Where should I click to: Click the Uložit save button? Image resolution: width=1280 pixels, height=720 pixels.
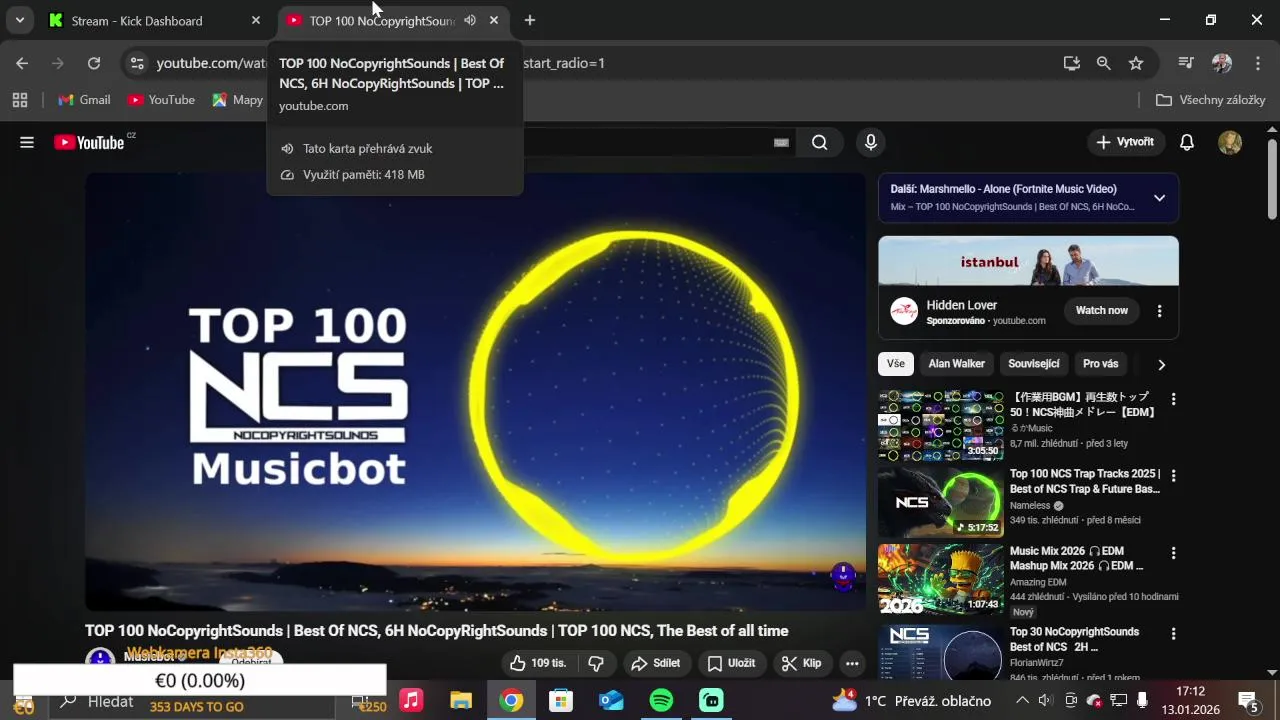pos(732,663)
